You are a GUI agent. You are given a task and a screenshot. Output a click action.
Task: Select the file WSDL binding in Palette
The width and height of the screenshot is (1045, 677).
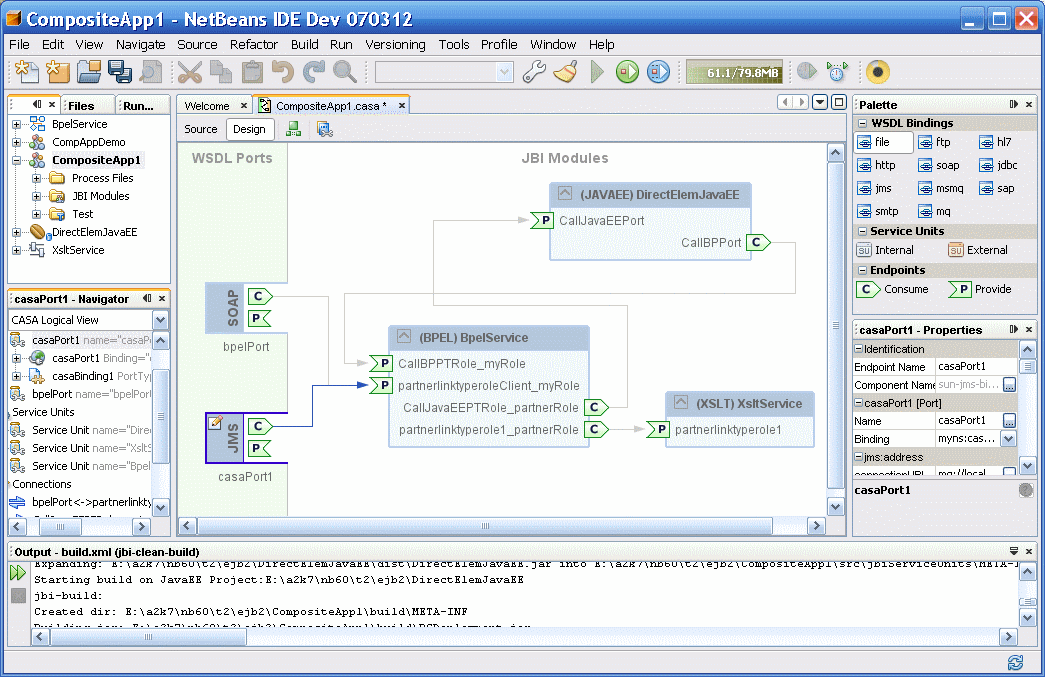click(x=883, y=143)
